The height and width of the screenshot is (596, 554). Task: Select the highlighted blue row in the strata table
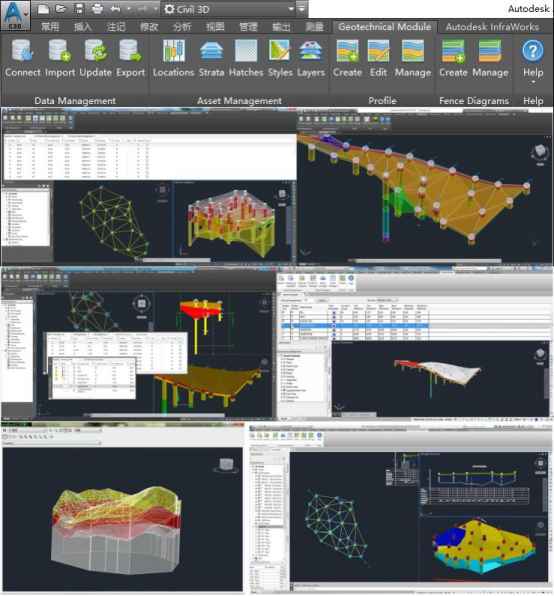click(355, 326)
